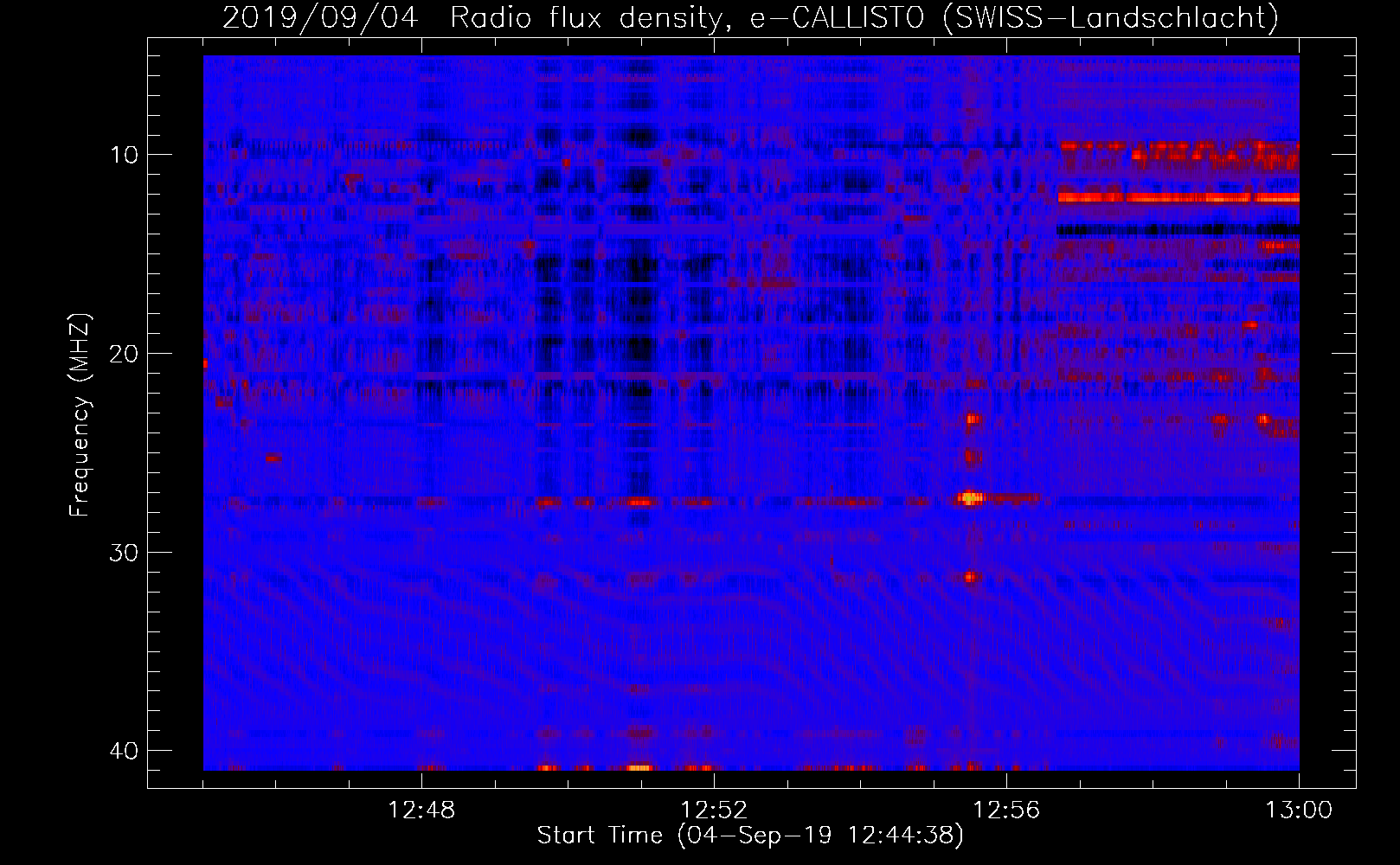This screenshot has height=865, width=1400.
Task: Click the 12:48 time tick label
Action: 421,811
